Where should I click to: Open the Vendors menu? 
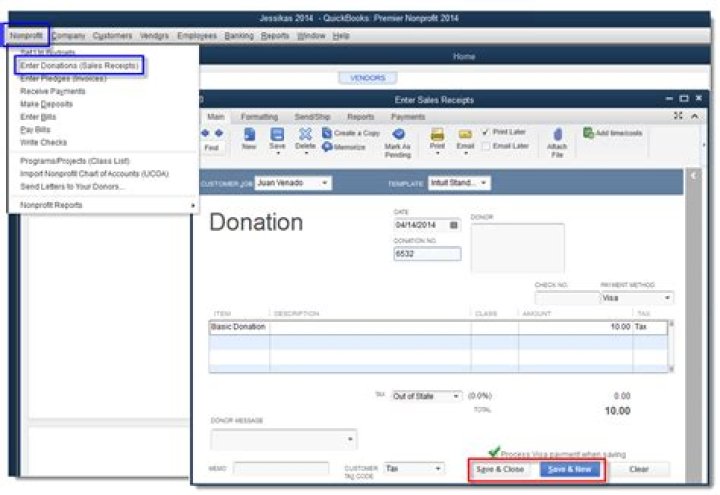tap(154, 35)
